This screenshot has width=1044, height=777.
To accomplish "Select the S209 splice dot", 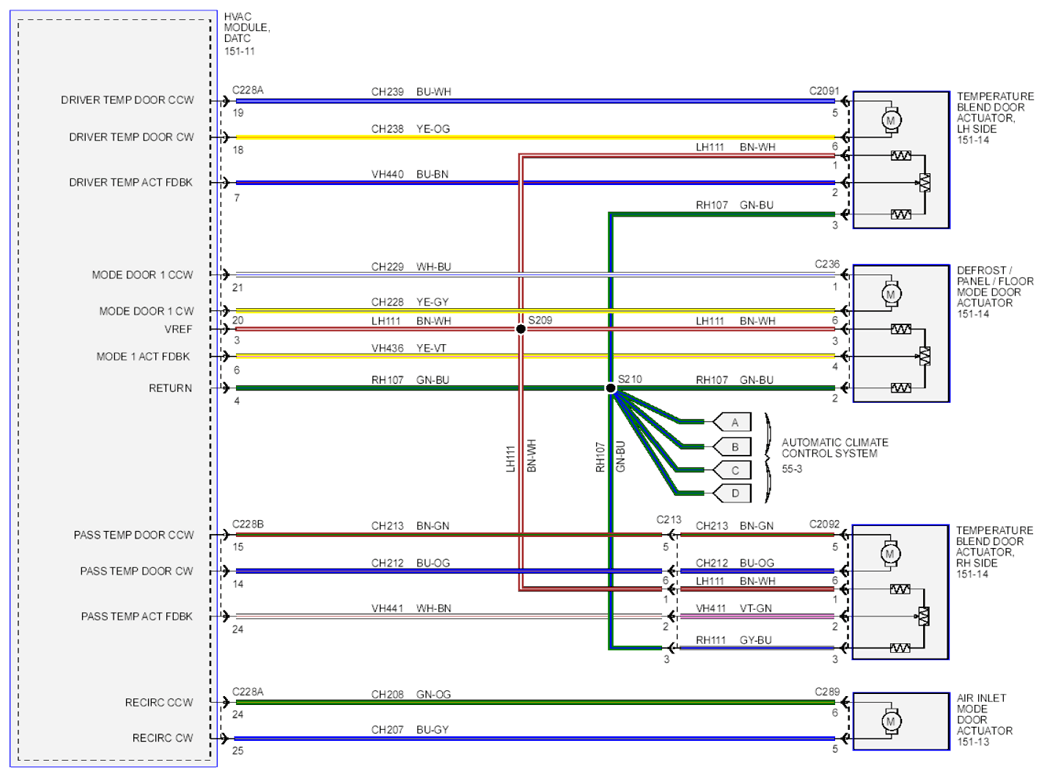I will [521, 329].
